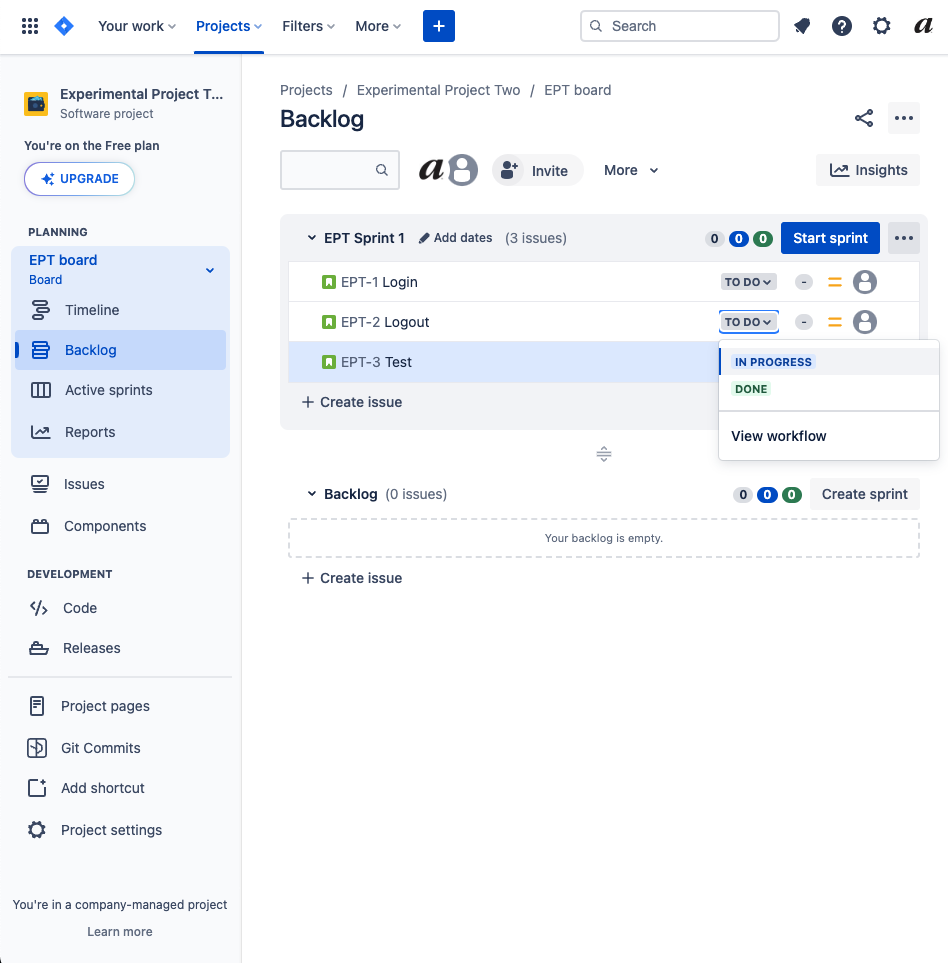
Task: Click the Start sprint button
Action: (x=829, y=238)
